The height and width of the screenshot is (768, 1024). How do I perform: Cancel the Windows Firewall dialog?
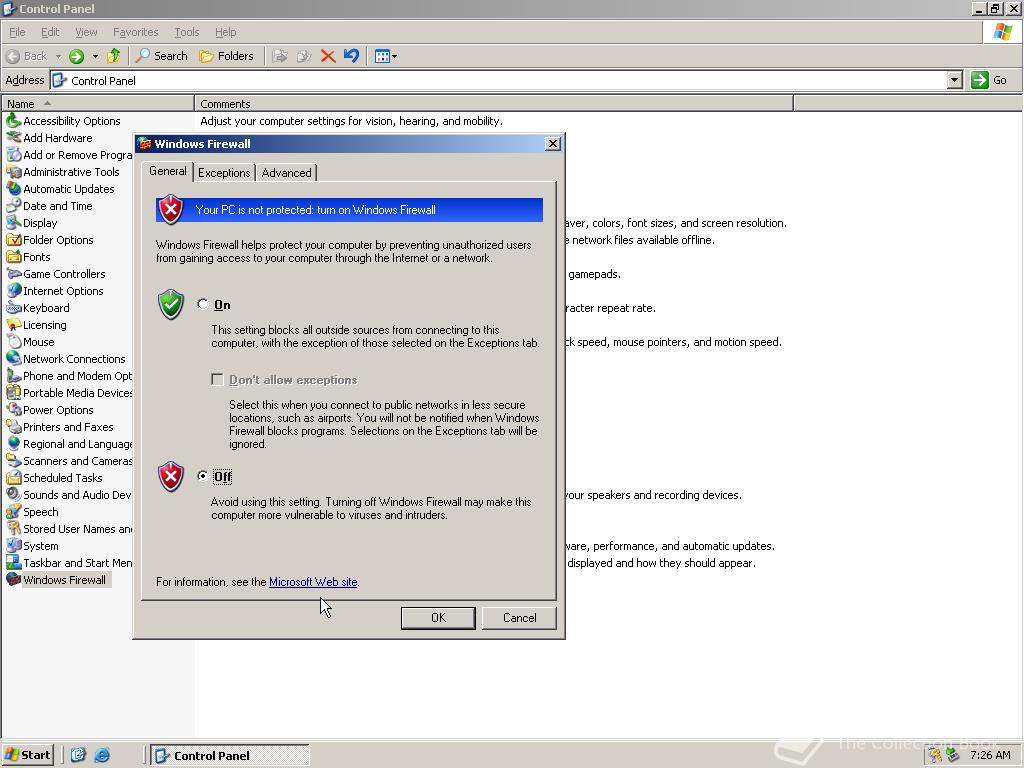pos(519,618)
